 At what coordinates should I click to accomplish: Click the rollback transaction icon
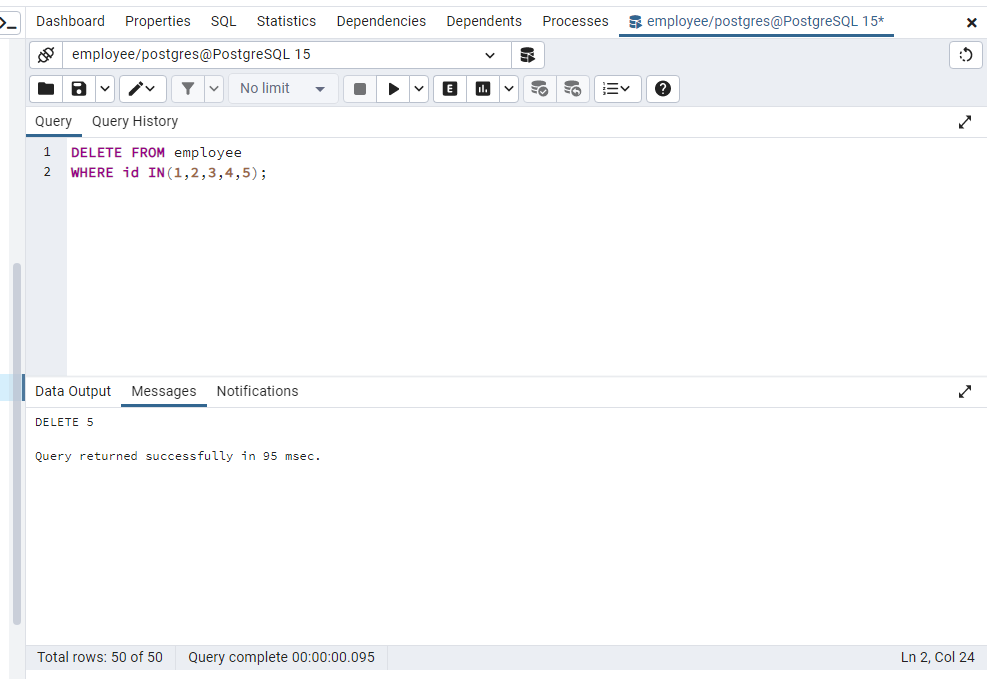point(573,89)
